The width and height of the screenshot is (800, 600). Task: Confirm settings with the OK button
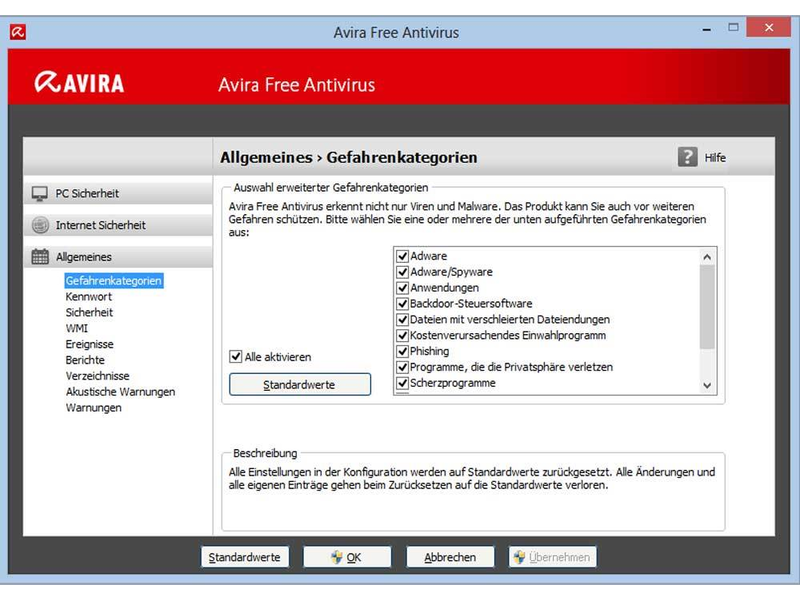point(347,557)
